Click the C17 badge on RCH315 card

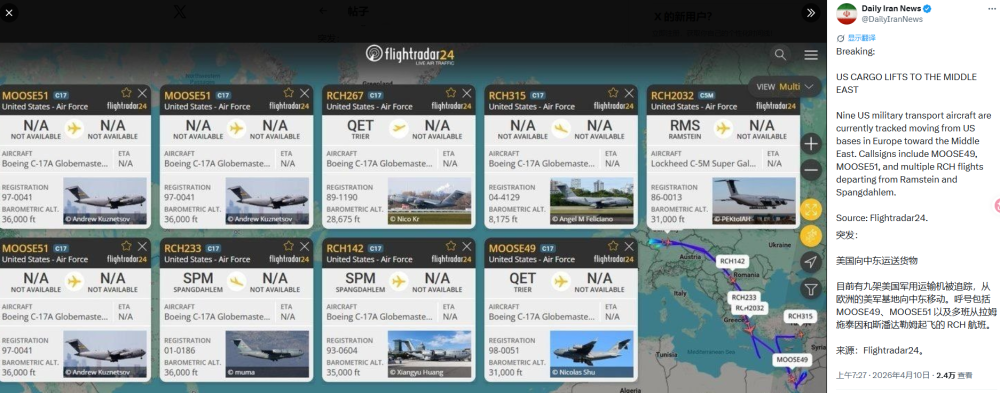click(538, 96)
